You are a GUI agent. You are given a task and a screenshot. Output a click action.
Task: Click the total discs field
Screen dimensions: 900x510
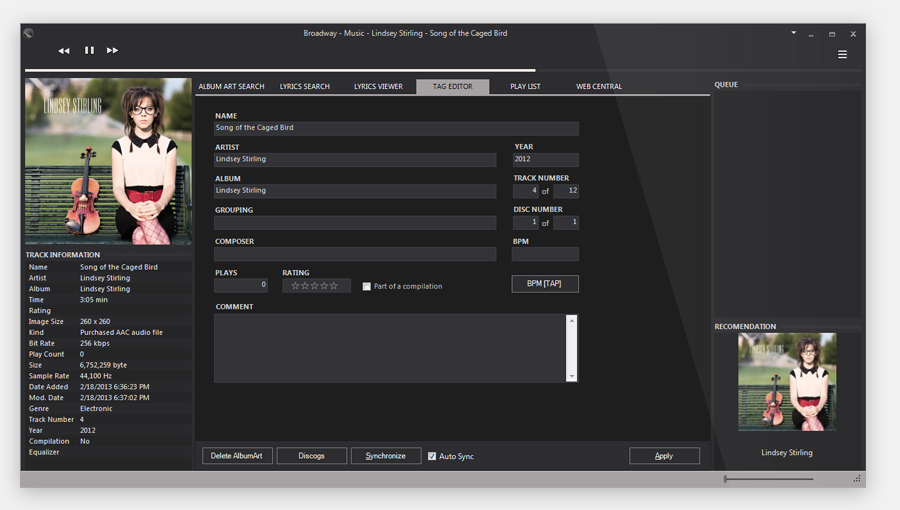click(566, 223)
